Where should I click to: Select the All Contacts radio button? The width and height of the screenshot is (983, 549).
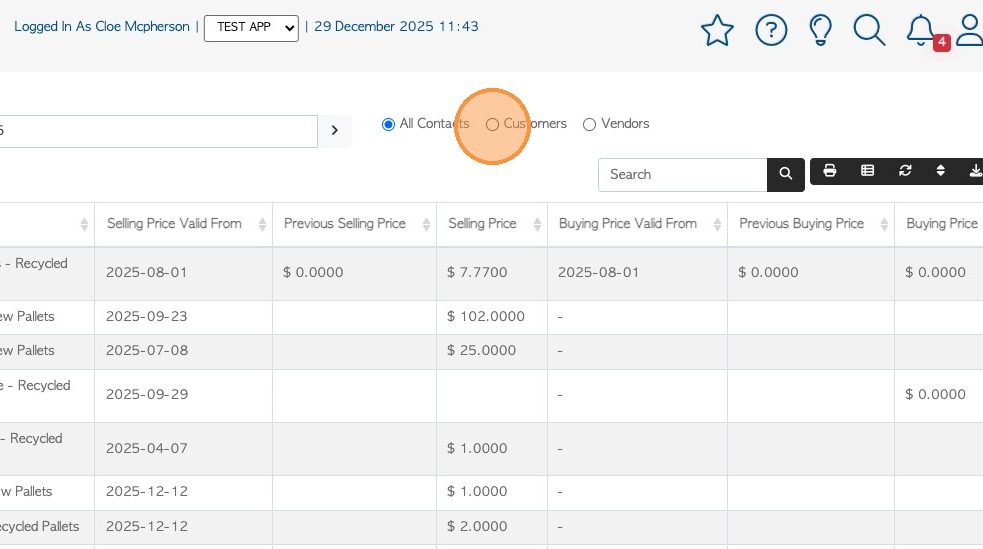(388, 125)
